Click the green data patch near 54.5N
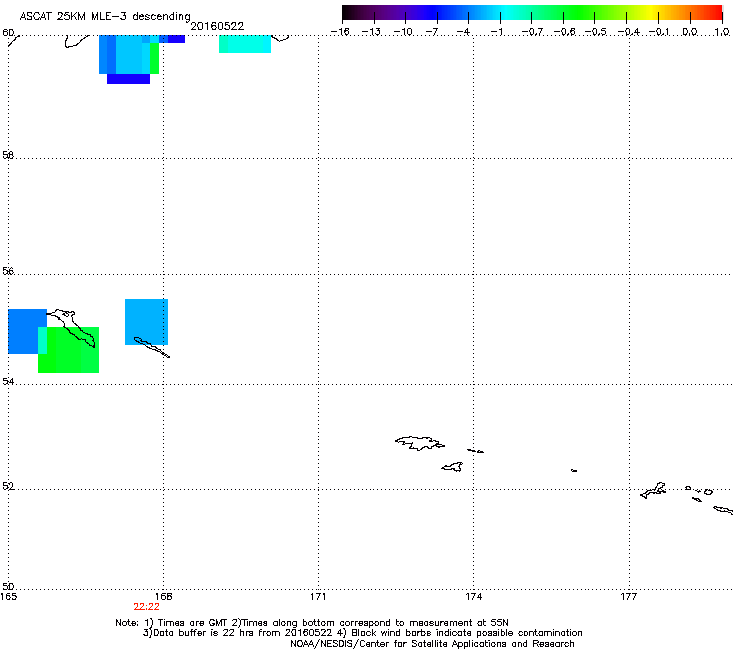Image resolution: width=740 pixels, height=650 pixels. [68, 350]
